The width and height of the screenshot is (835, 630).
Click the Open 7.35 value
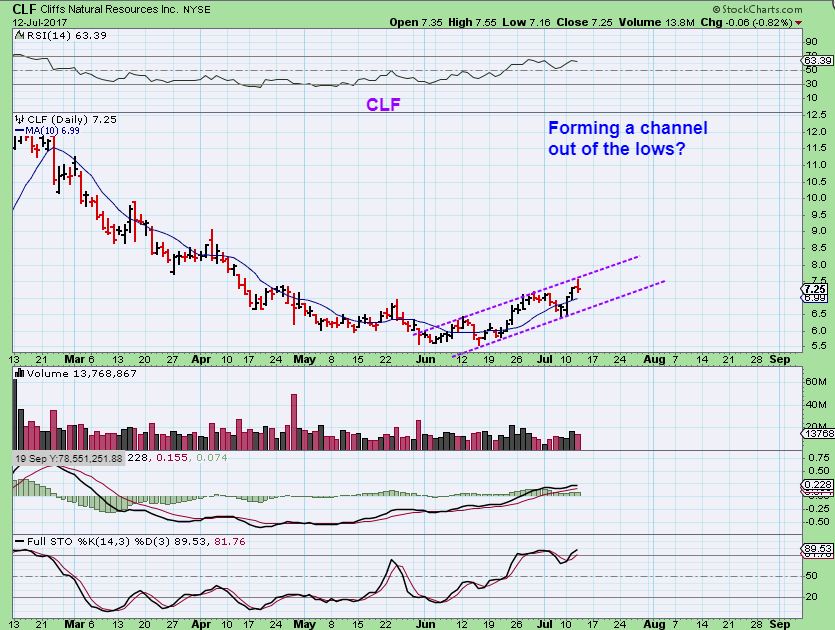click(416, 22)
